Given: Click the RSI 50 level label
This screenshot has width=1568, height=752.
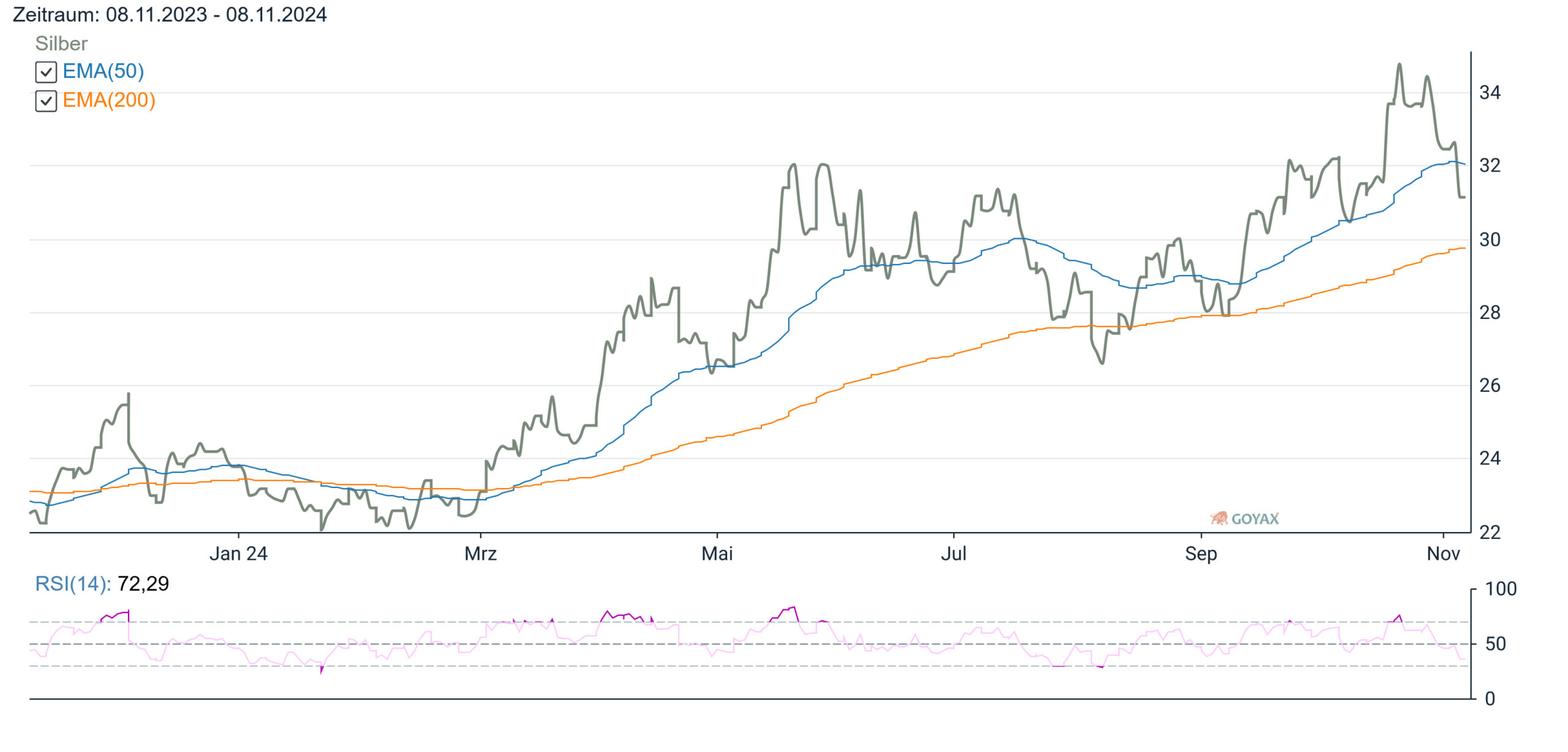Looking at the screenshot, I should 1496,644.
